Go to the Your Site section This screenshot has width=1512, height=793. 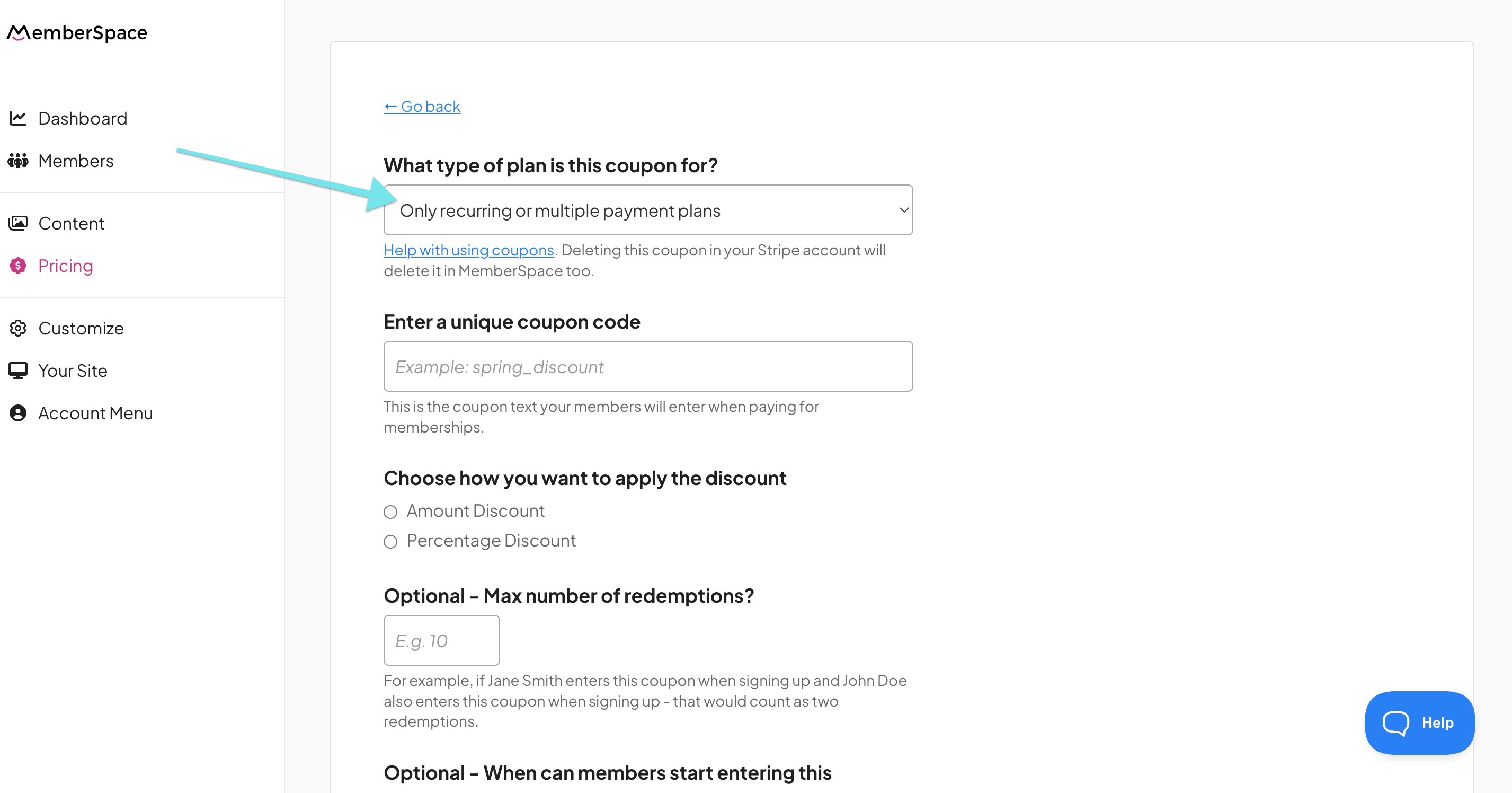tap(72, 371)
